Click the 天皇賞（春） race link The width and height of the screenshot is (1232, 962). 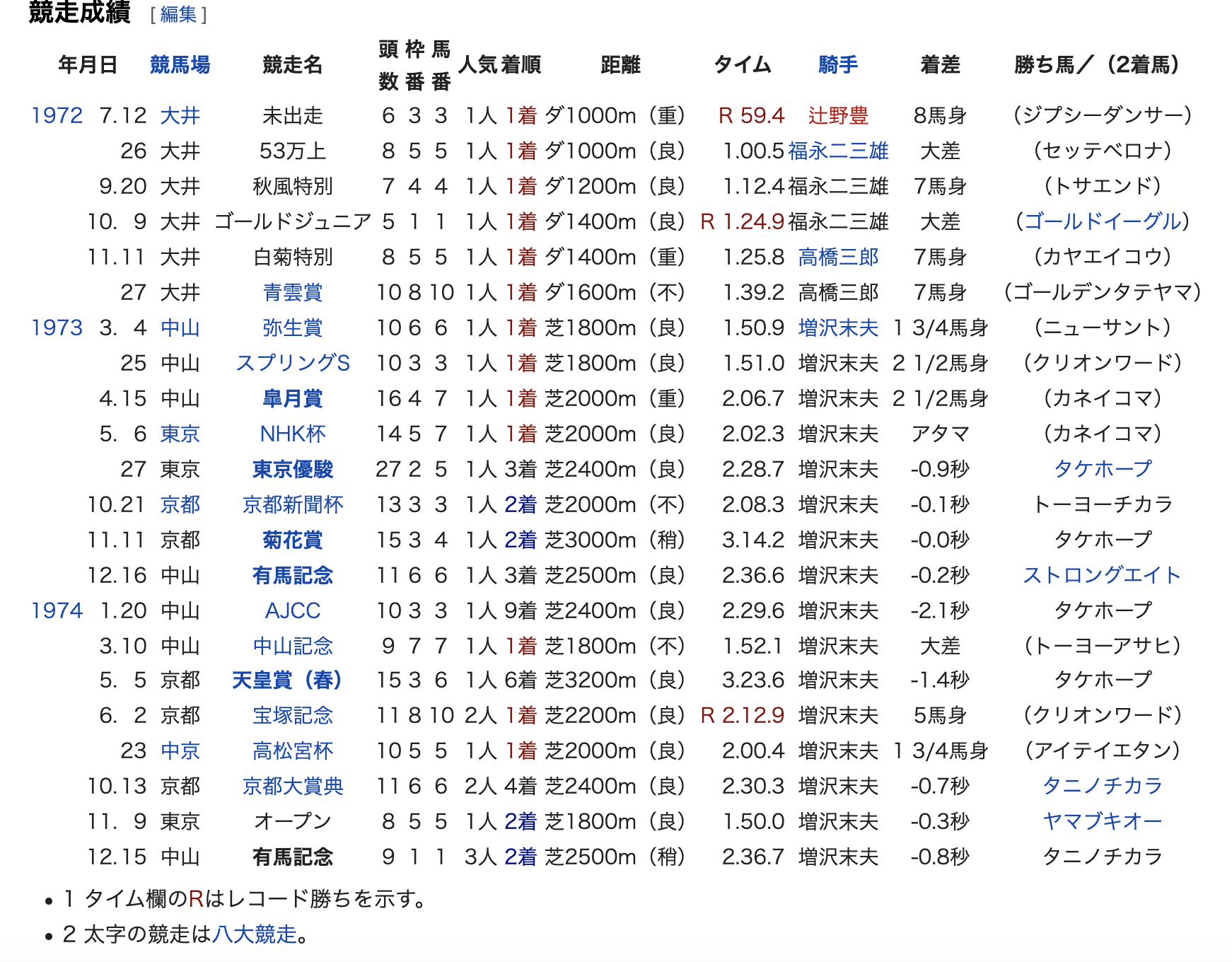(x=287, y=680)
